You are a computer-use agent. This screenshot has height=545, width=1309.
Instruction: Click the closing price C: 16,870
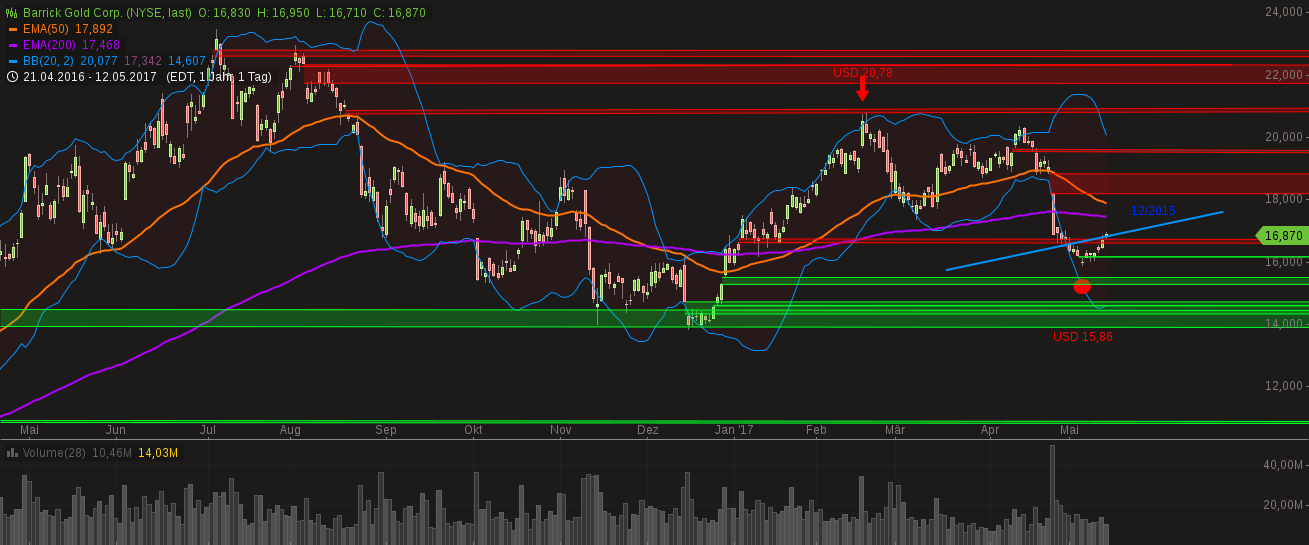coord(398,13)
